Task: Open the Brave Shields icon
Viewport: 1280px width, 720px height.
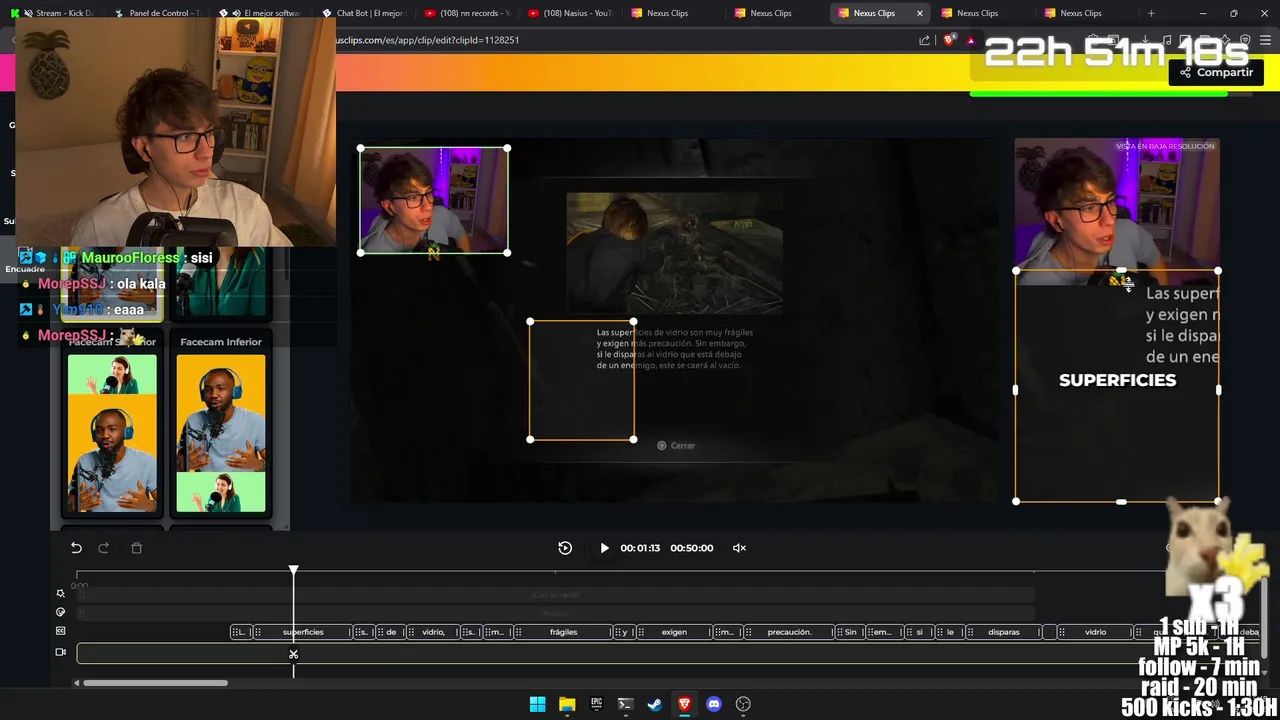Action: point(949,40)
